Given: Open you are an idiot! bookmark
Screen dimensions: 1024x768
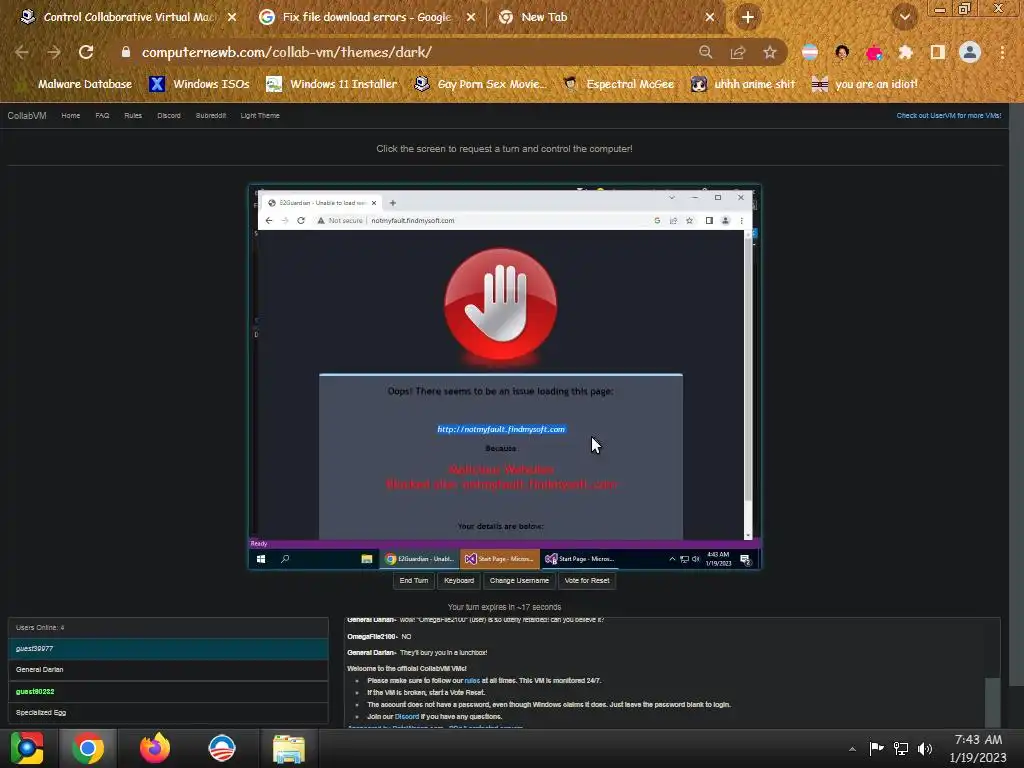Looking at the screenshot, I should [x=865, y=84].
